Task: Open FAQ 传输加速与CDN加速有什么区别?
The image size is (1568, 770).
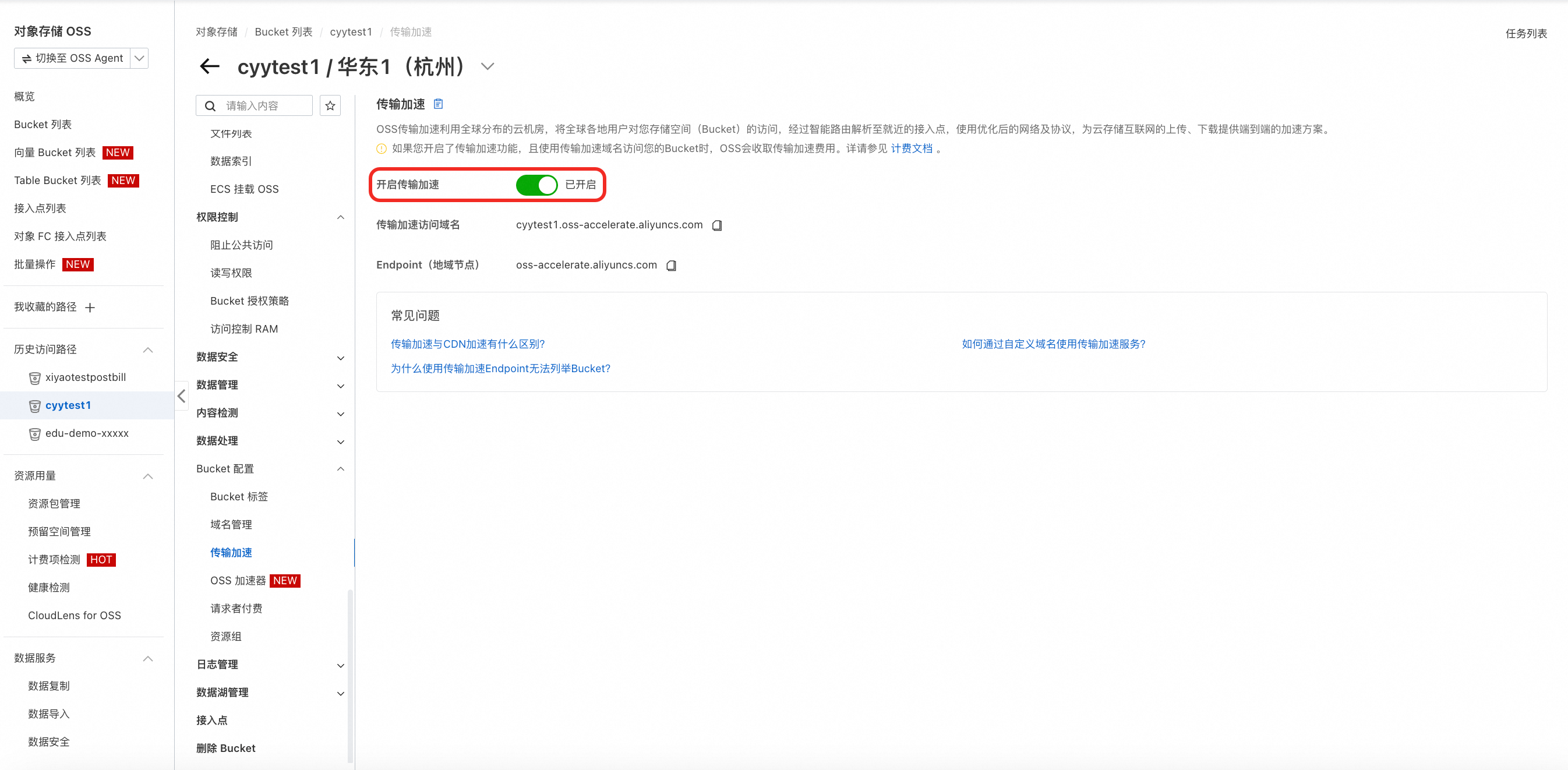Action: (468, 344)
